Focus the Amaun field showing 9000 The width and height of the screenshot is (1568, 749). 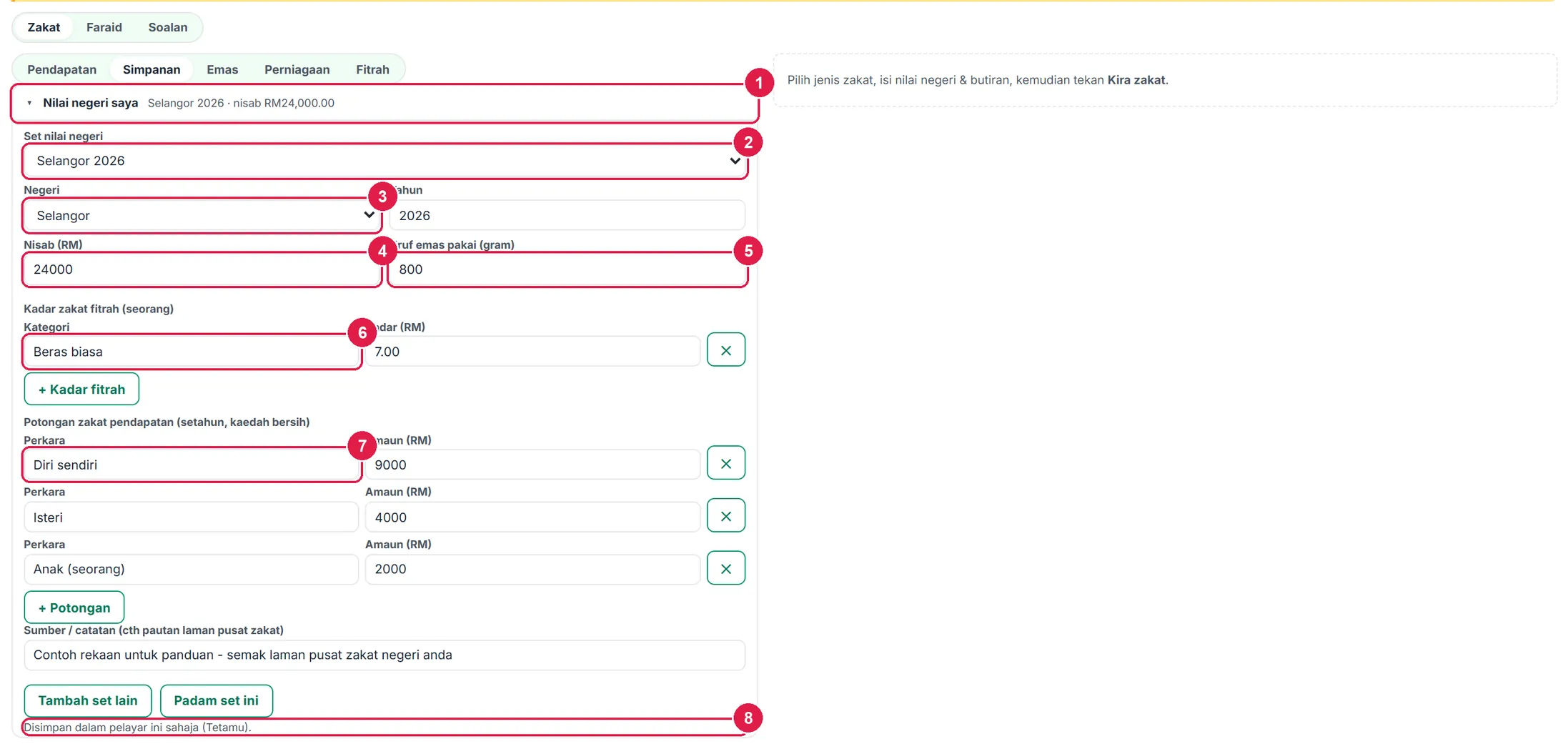(x=532, y=465)
